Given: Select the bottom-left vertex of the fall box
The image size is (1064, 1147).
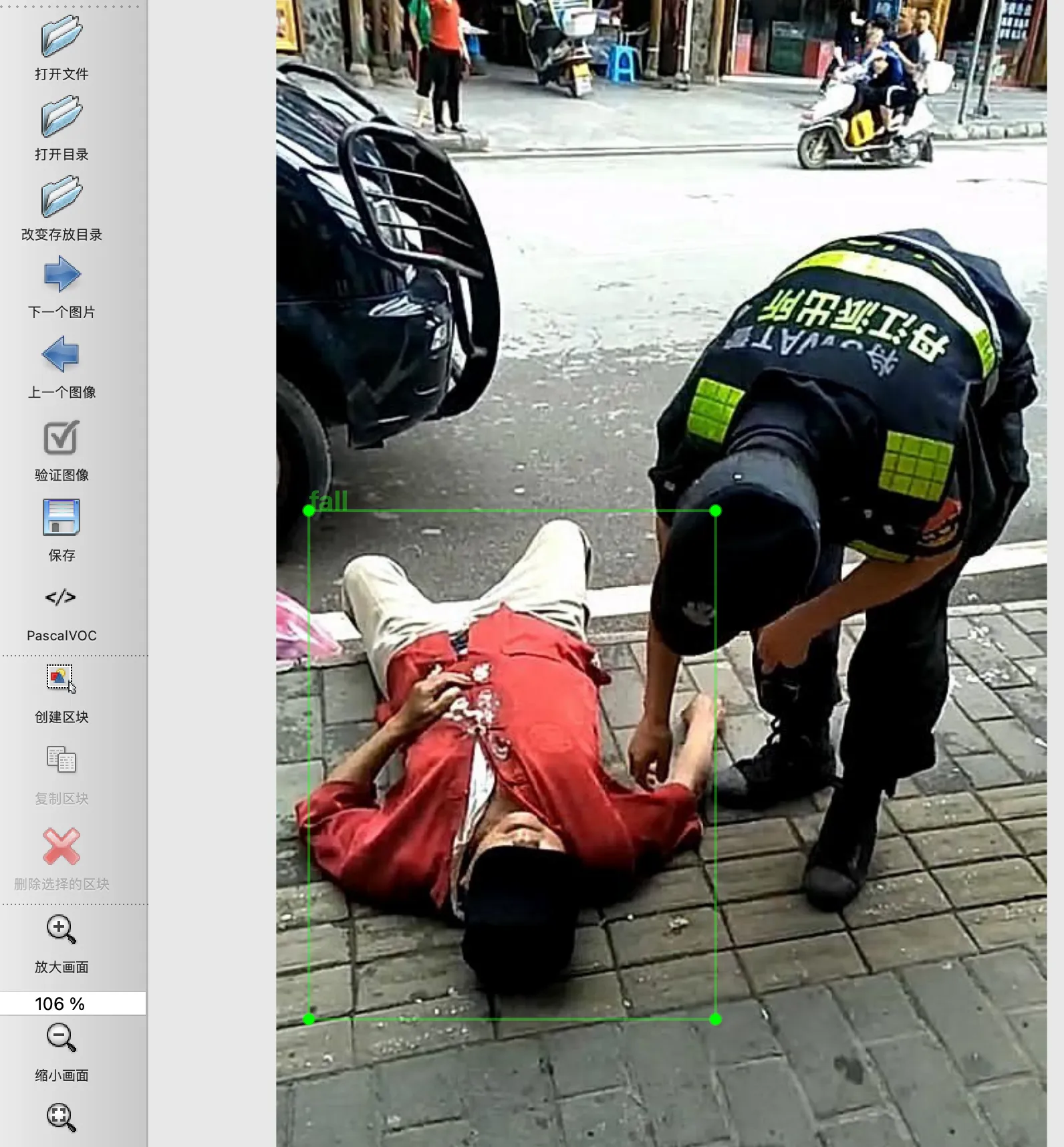Looking at the screenshot, I should coord(309,1019).
